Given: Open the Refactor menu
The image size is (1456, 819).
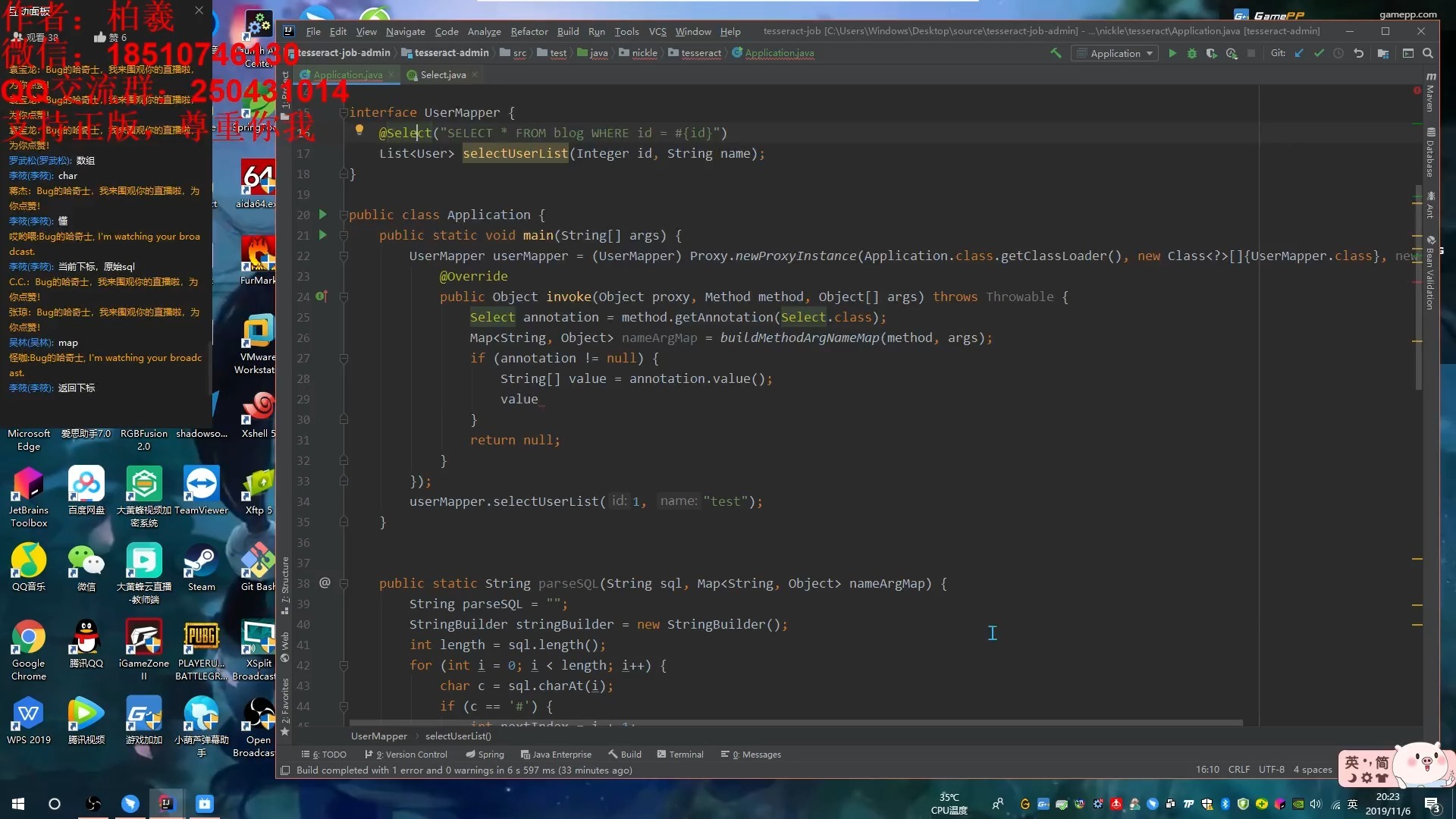Looking at the screenshot, I should [529, 31].
